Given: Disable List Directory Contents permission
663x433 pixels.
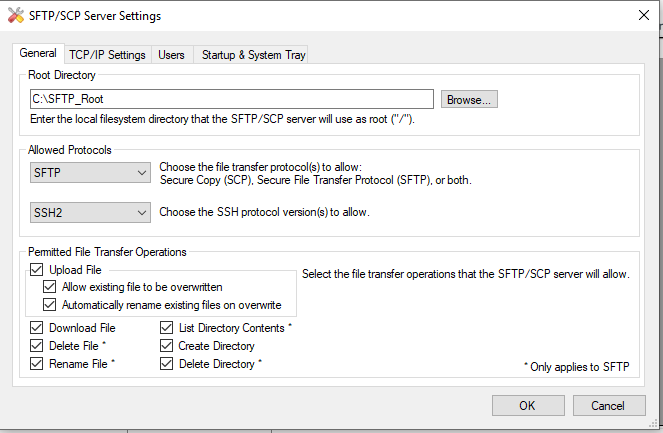Looking at the screenshot, I should [x=167, y=328].
